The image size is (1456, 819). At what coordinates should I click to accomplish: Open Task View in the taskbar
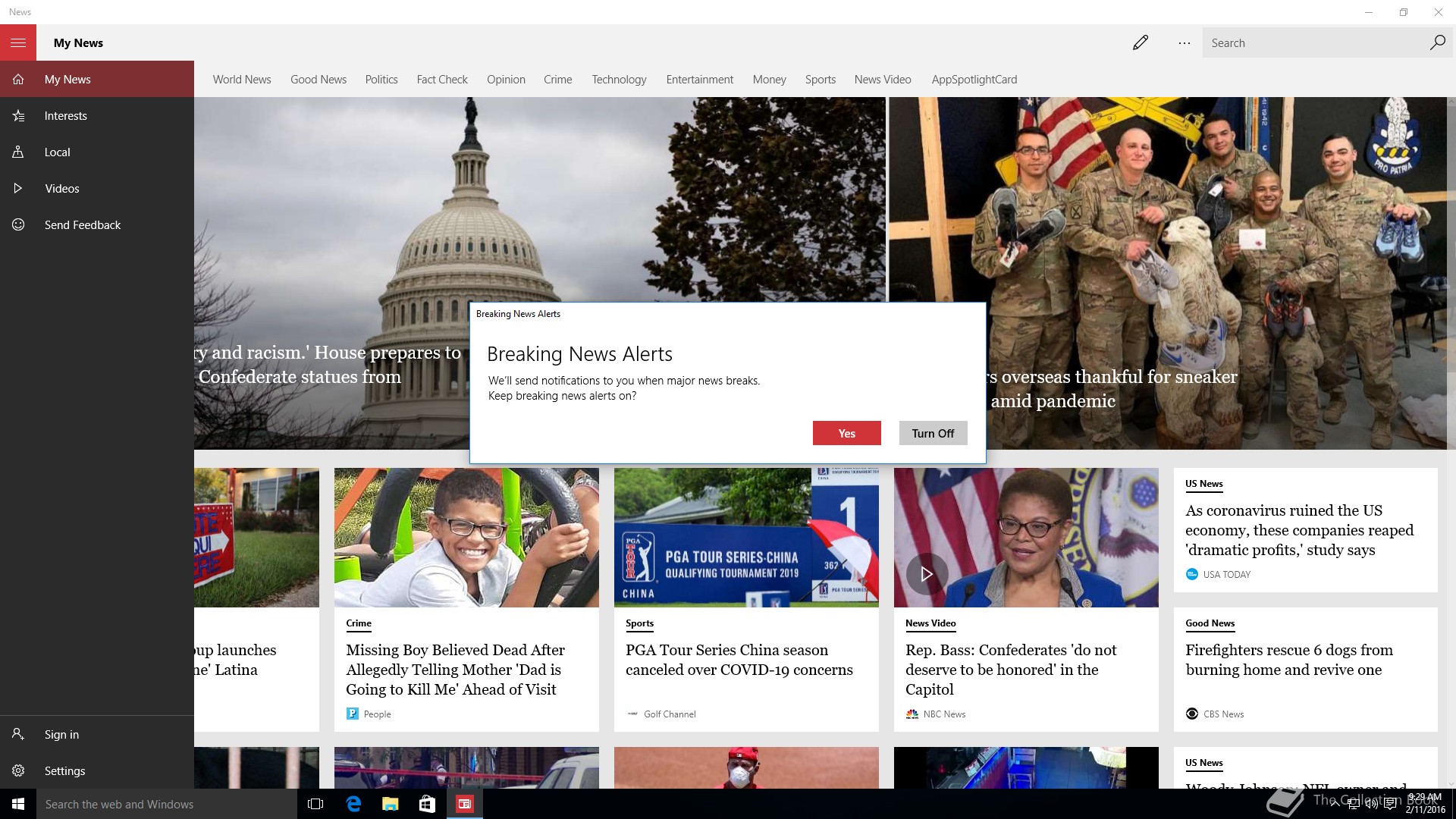click(315, 804)
